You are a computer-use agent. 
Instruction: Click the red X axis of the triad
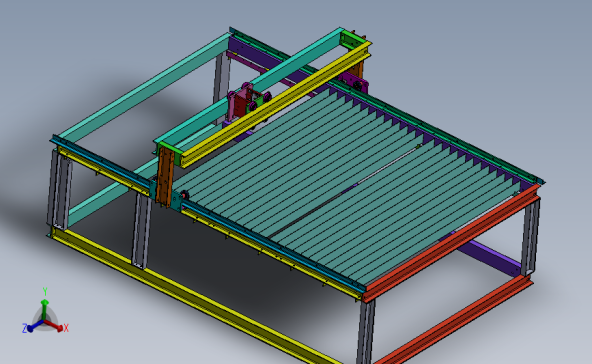click(x=55, y=326)
